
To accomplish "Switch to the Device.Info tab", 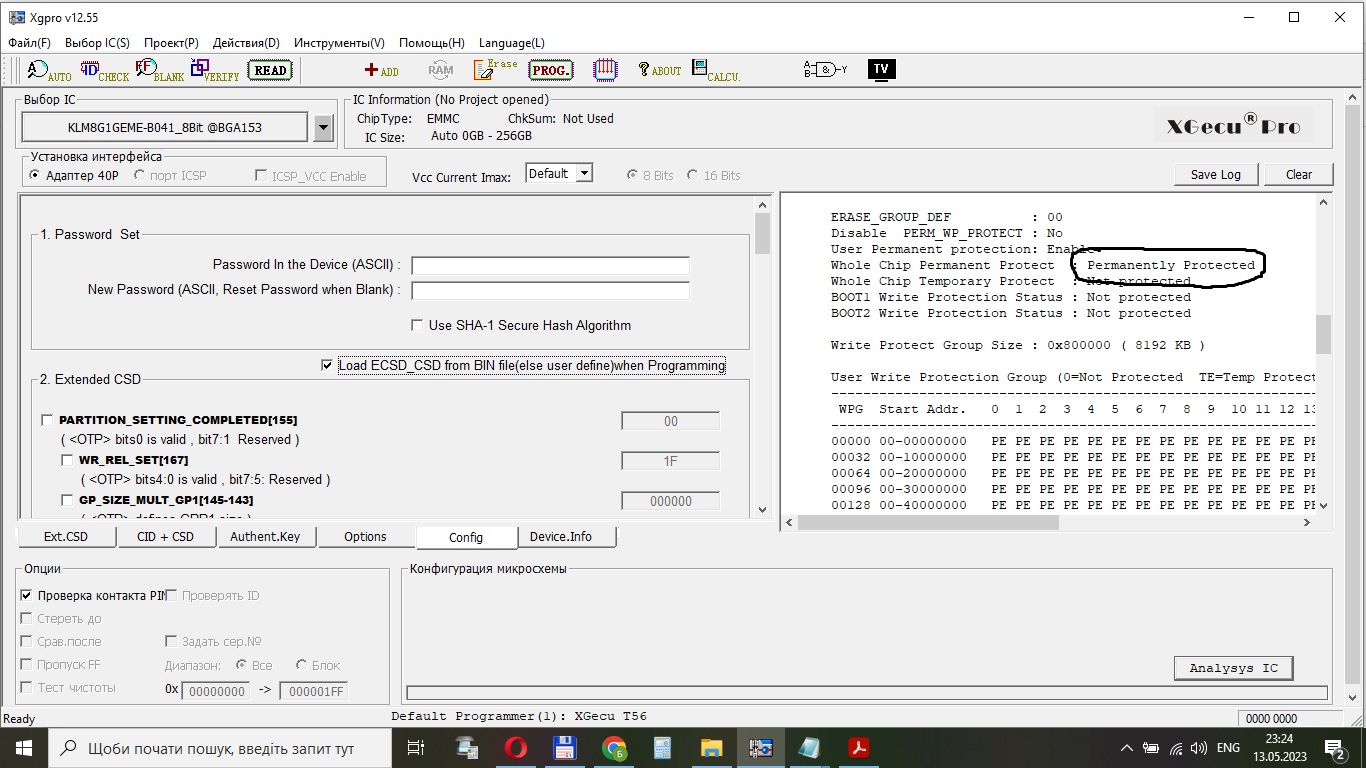I will (560, 537).
